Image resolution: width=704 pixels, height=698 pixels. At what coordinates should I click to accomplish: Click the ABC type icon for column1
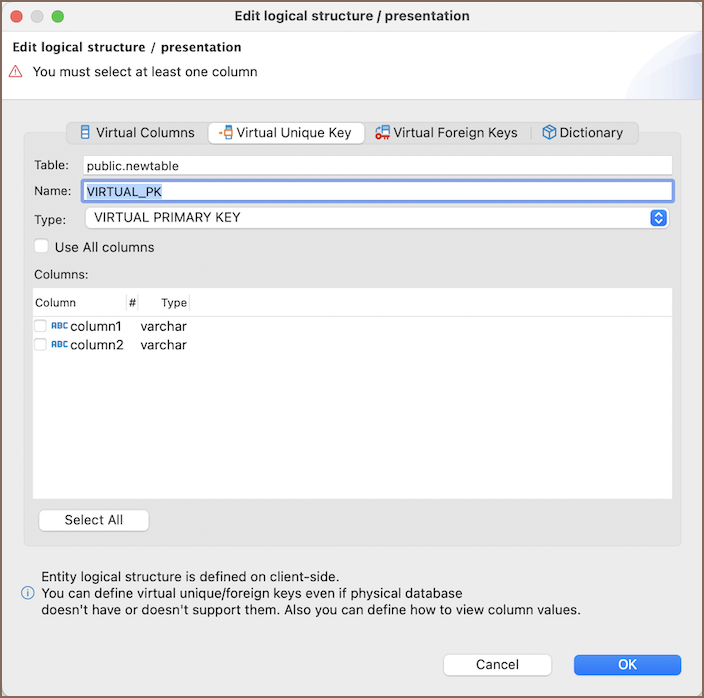[59, 326]
